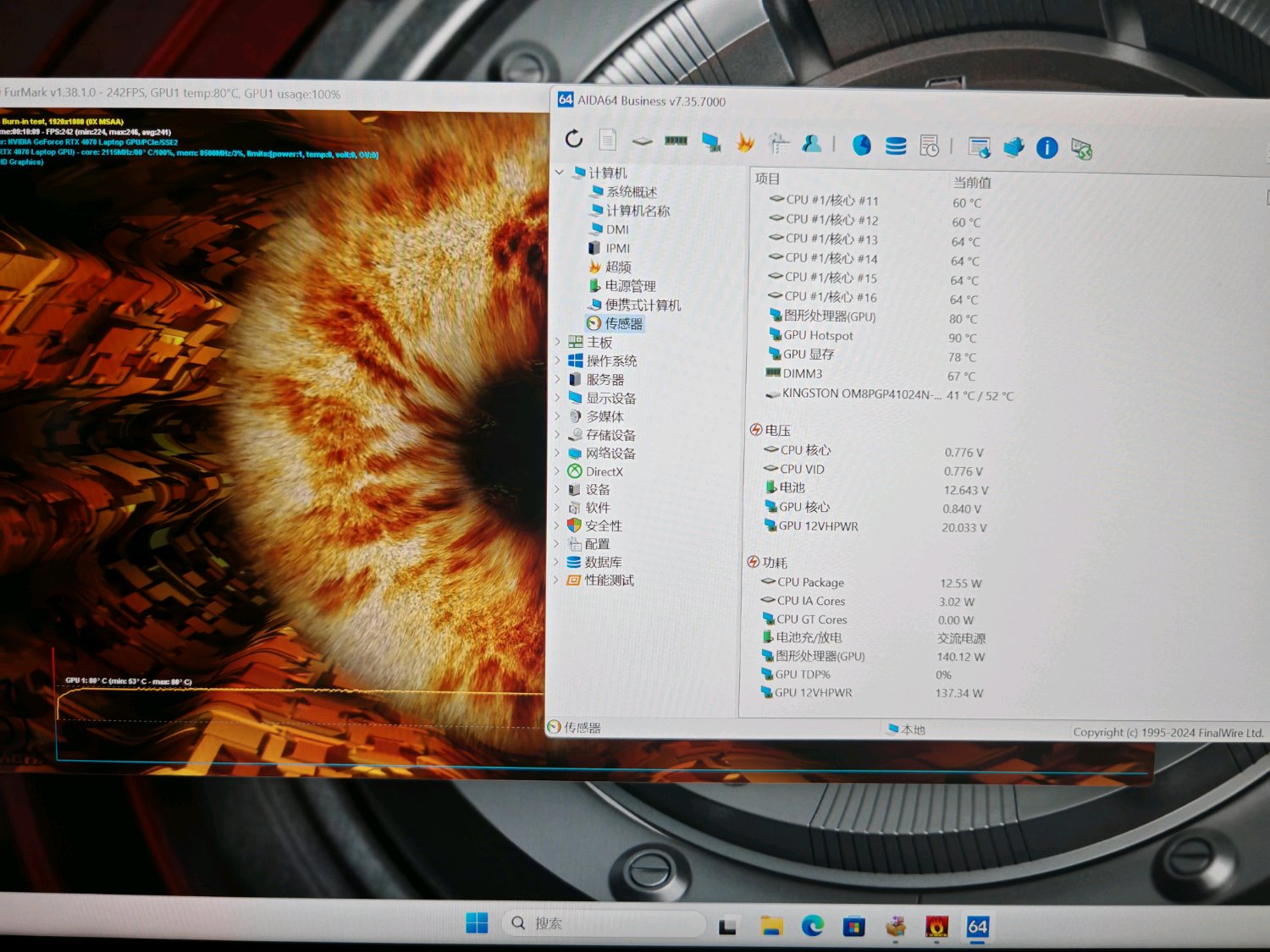Switch to FurMark via its taskbar icon

pyautogui.click(x=936, y=927)
